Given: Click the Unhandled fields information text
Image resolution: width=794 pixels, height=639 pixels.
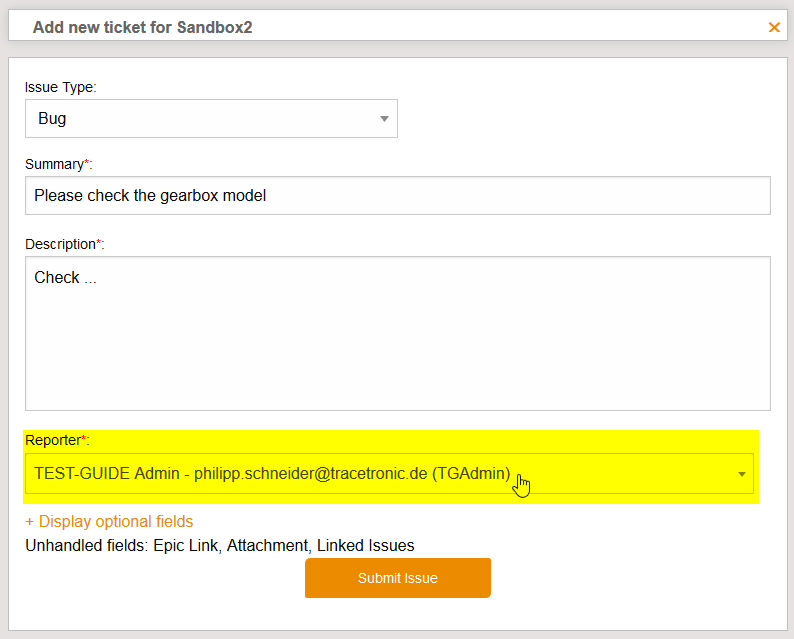Looking at the screenshot, I should tap(219, 545).
